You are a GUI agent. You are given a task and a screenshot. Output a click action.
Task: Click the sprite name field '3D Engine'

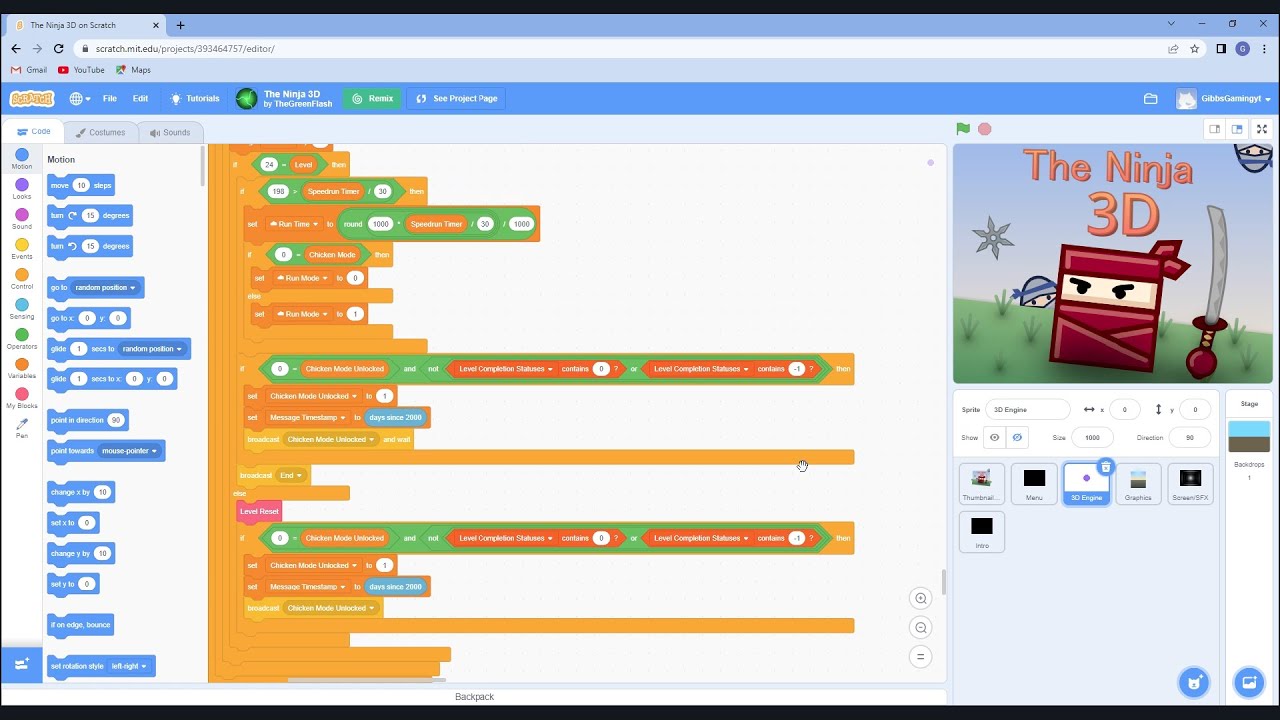(x=1027, y=409)
